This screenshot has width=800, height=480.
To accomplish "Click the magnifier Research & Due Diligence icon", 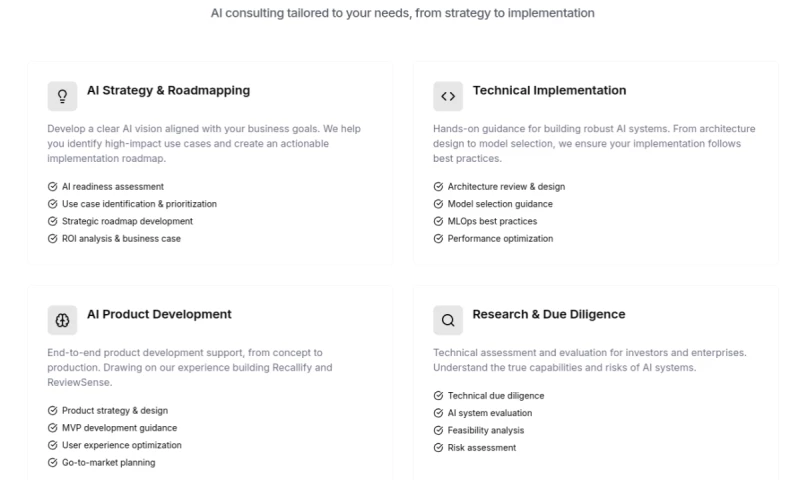I will [448, 320].
